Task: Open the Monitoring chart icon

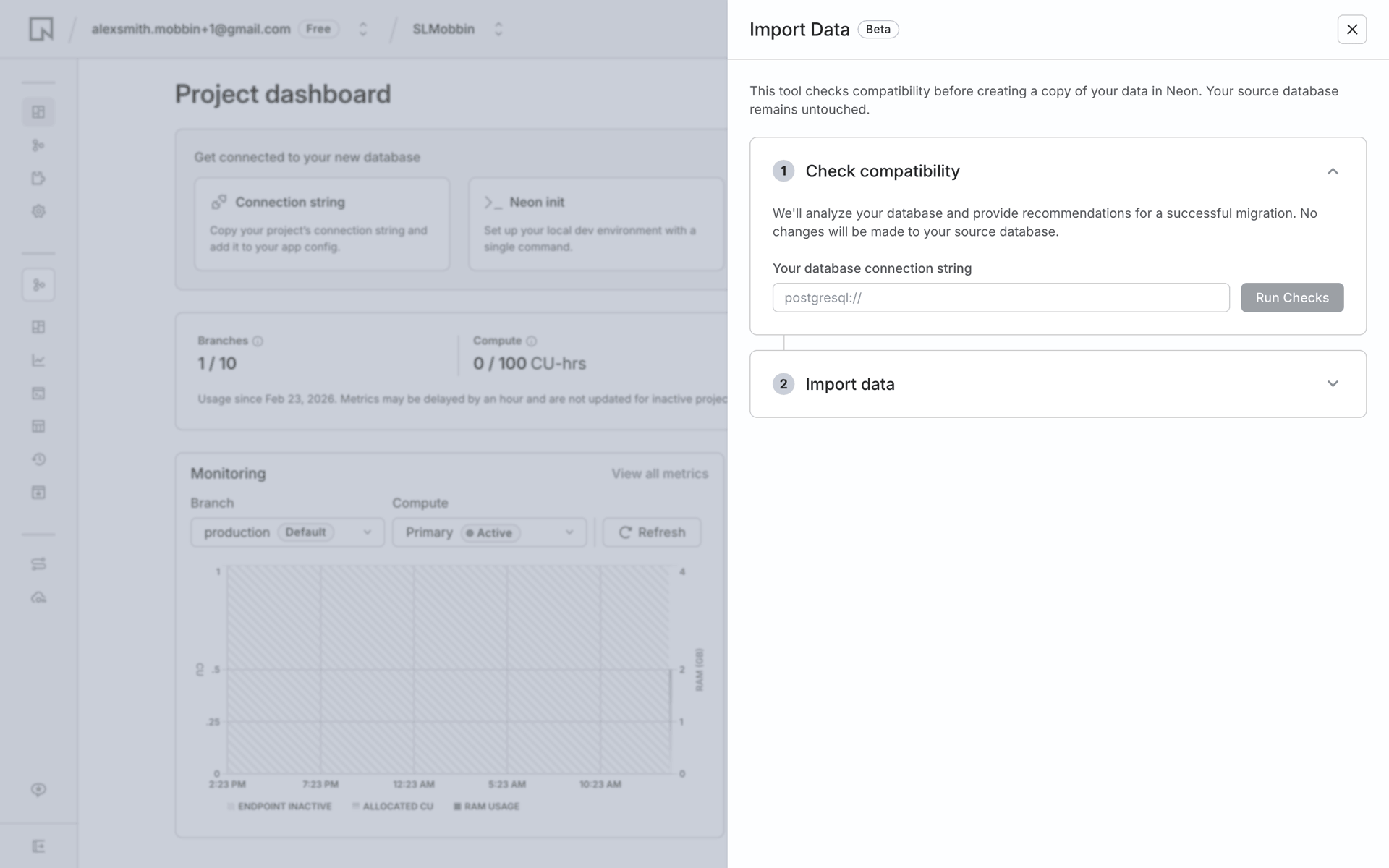Action: coord(38,360)
